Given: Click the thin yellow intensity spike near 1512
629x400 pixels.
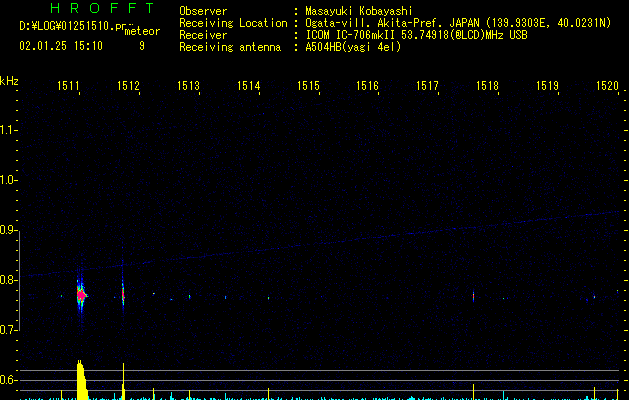Looking at the screenshot, I should [123, 381].
